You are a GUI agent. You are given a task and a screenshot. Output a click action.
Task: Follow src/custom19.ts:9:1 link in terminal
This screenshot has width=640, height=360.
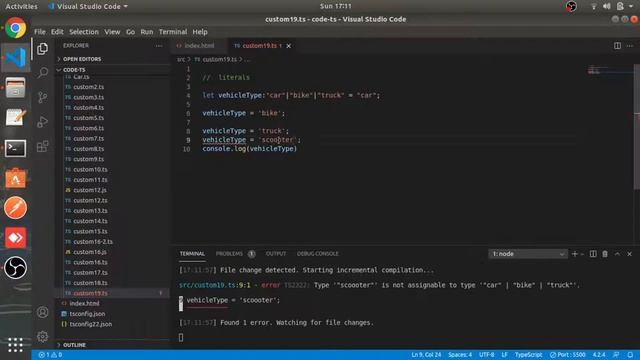tap(215, 285)
